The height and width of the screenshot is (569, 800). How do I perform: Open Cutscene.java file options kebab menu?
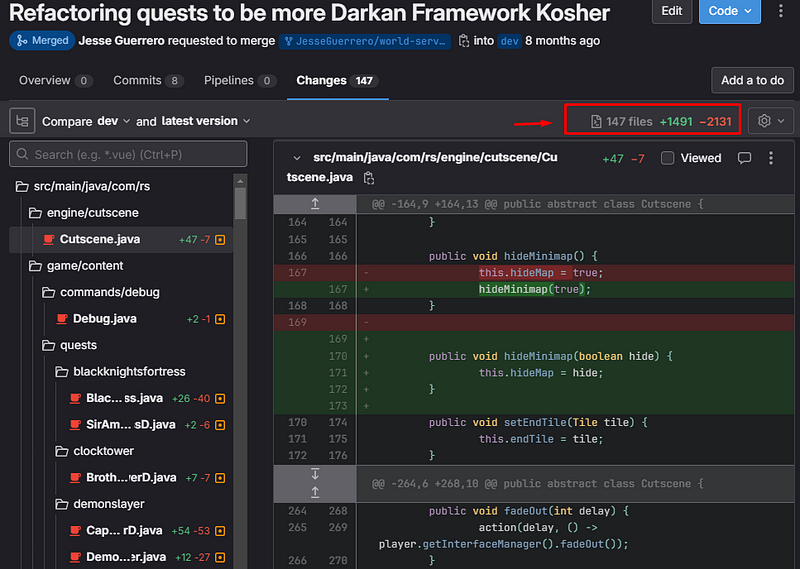coord(771,158)
